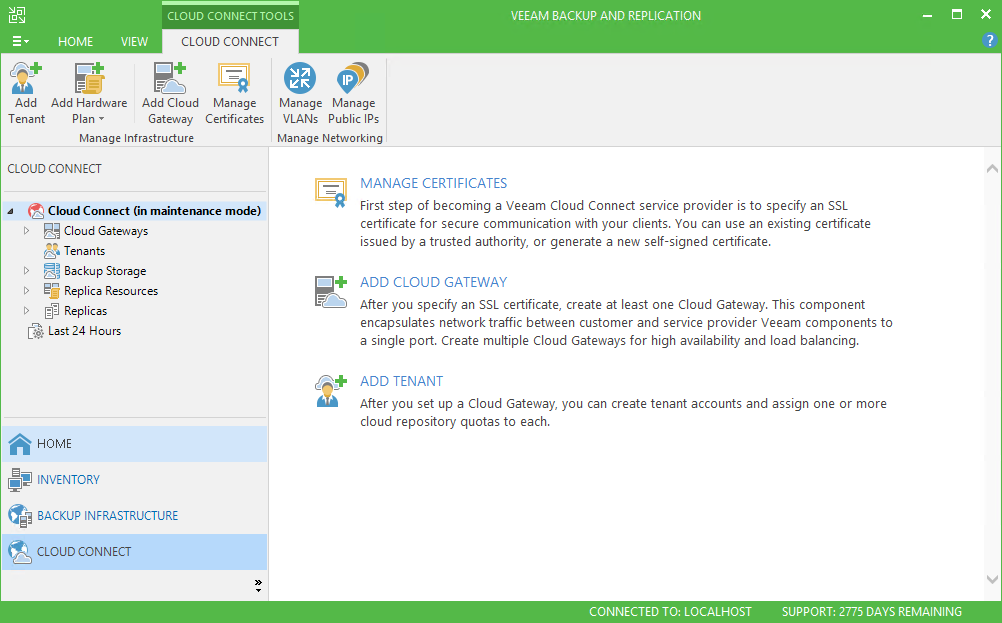Open the main hamburger application menu

pyautogui.click(x=20, y=42)
